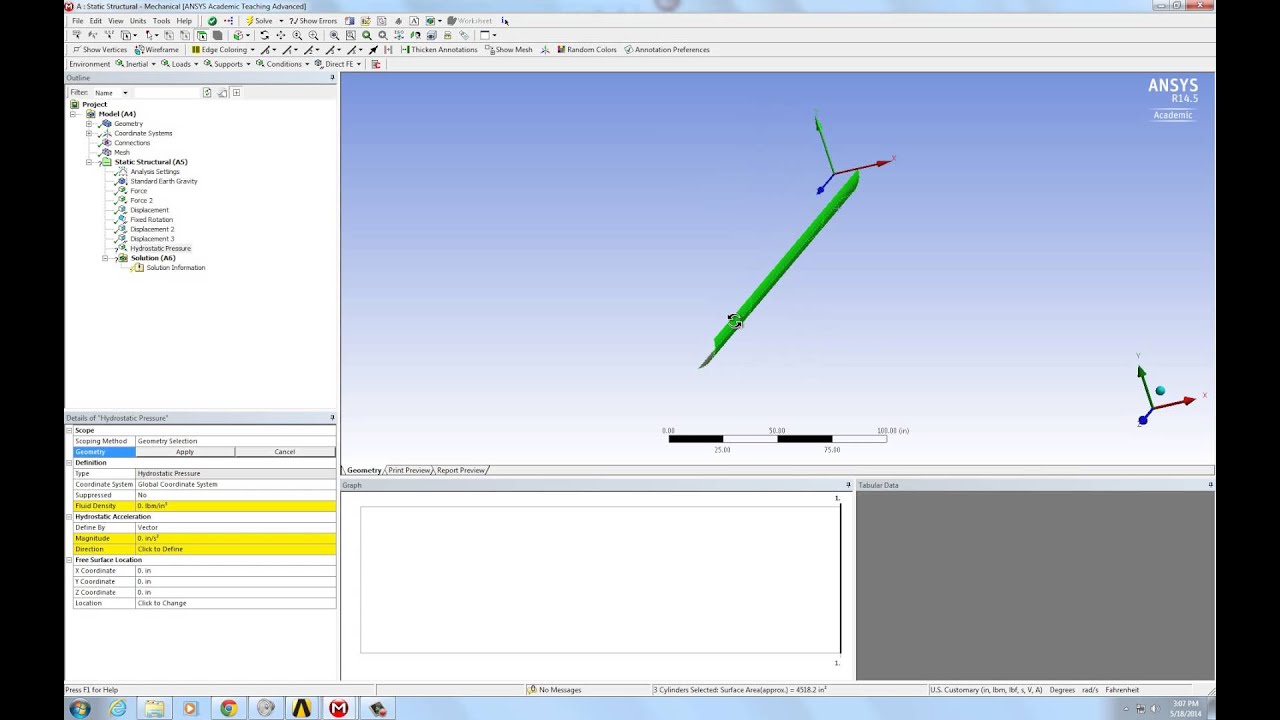Toggle Thicken Annotations

tap(439, 49)
